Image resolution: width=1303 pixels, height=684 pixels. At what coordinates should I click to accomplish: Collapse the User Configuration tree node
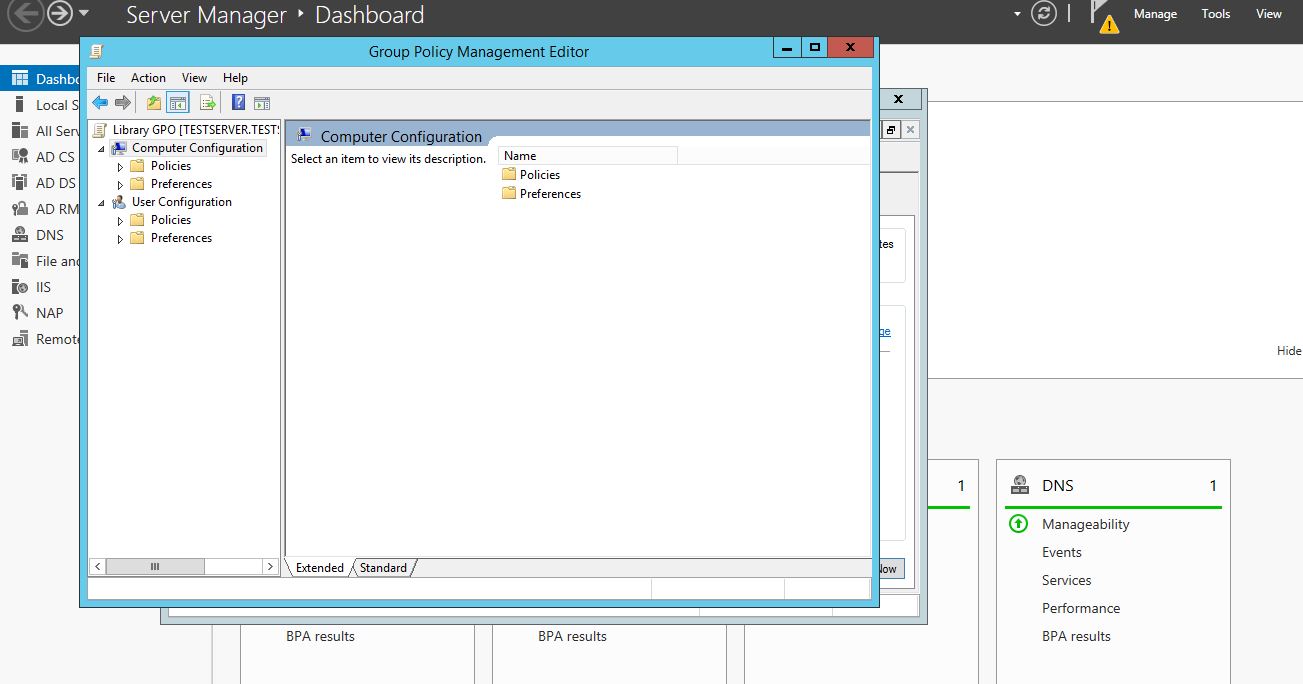point(101,203)
